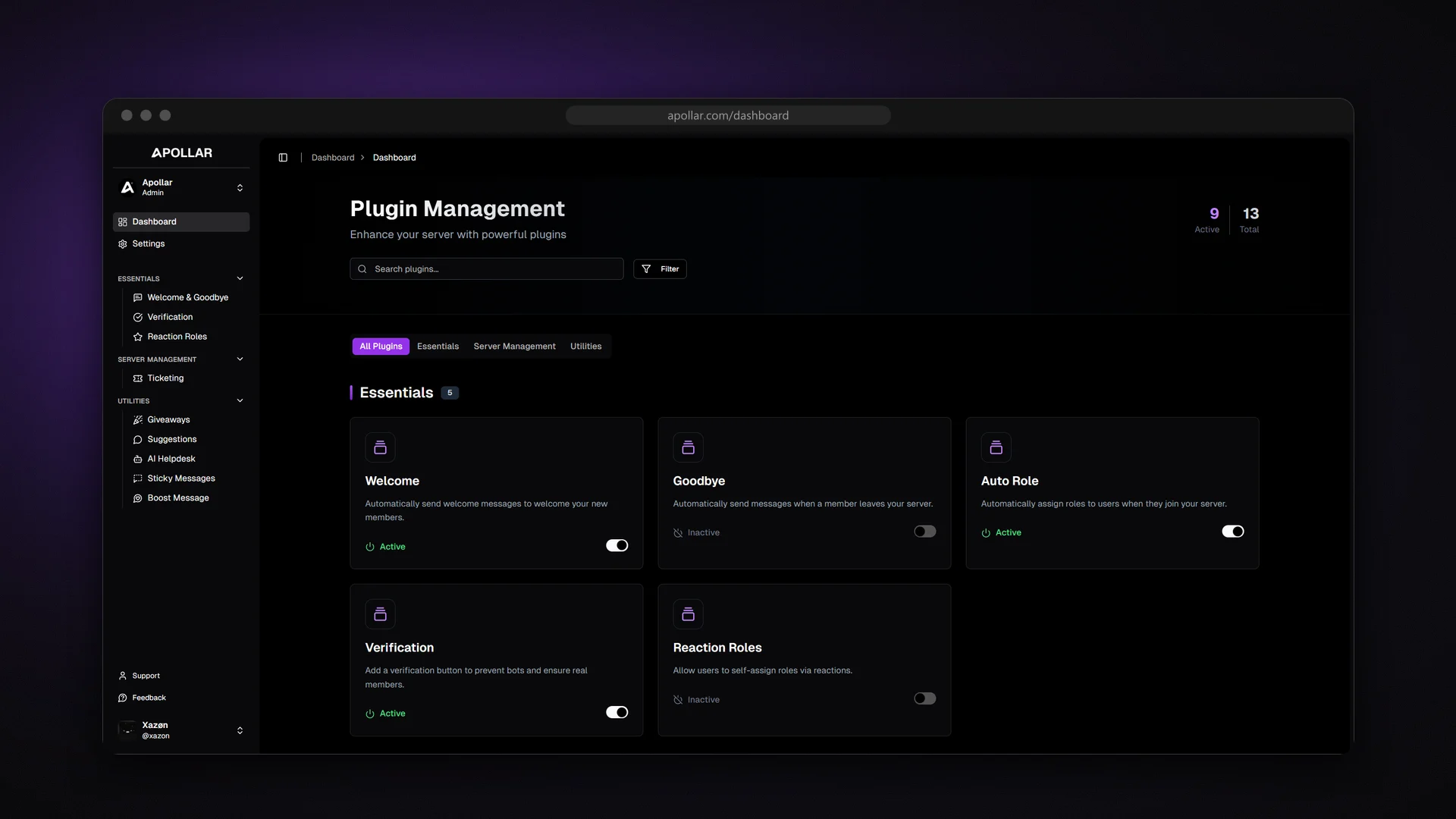Open Welcome & Goodbye in the sidebar
Image resolution: width=1456 pixels, height=819 pixels.
[x=181, y=297]
